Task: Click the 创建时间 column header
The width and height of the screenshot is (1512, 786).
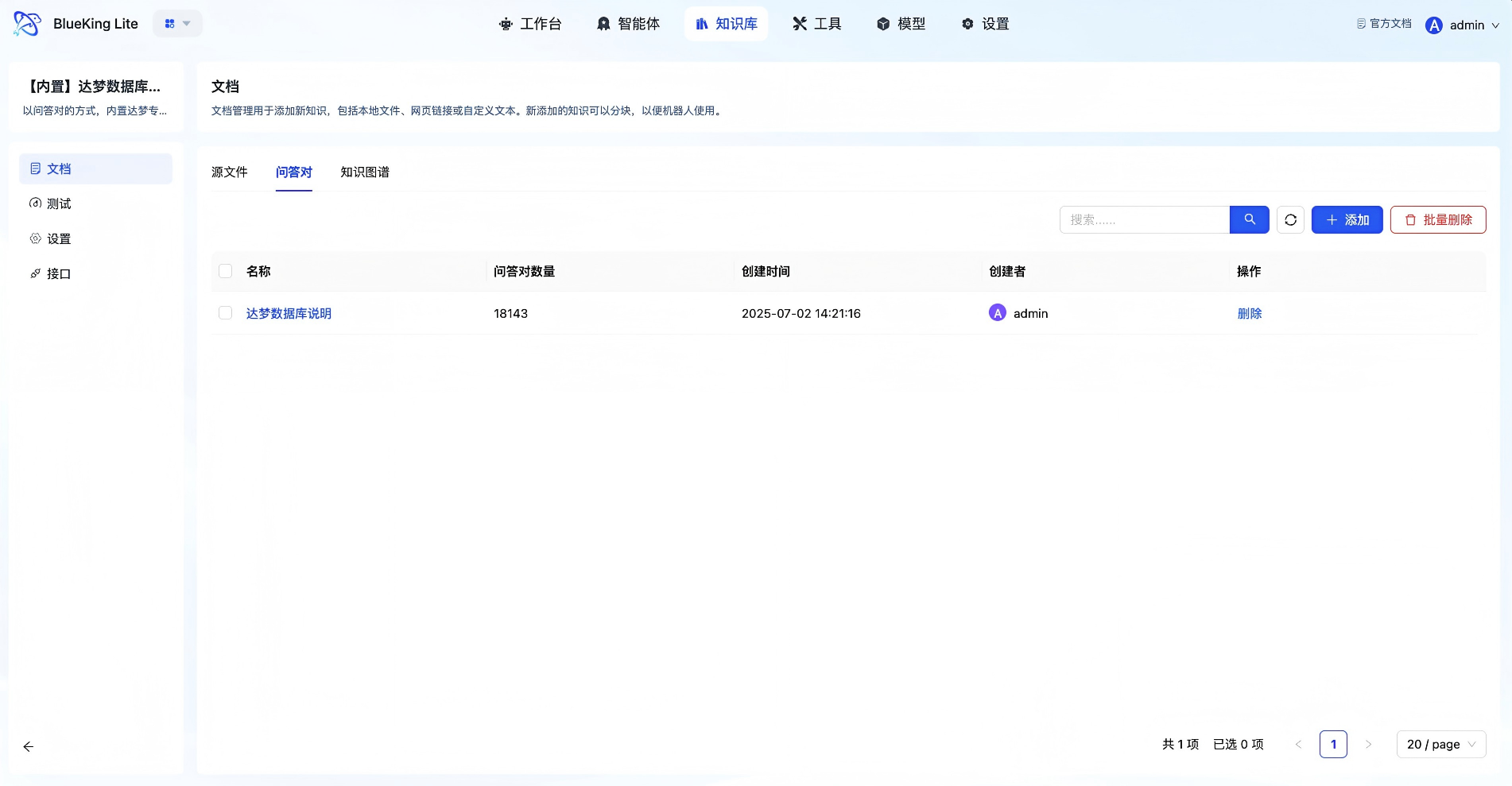Action: (766, 271)
